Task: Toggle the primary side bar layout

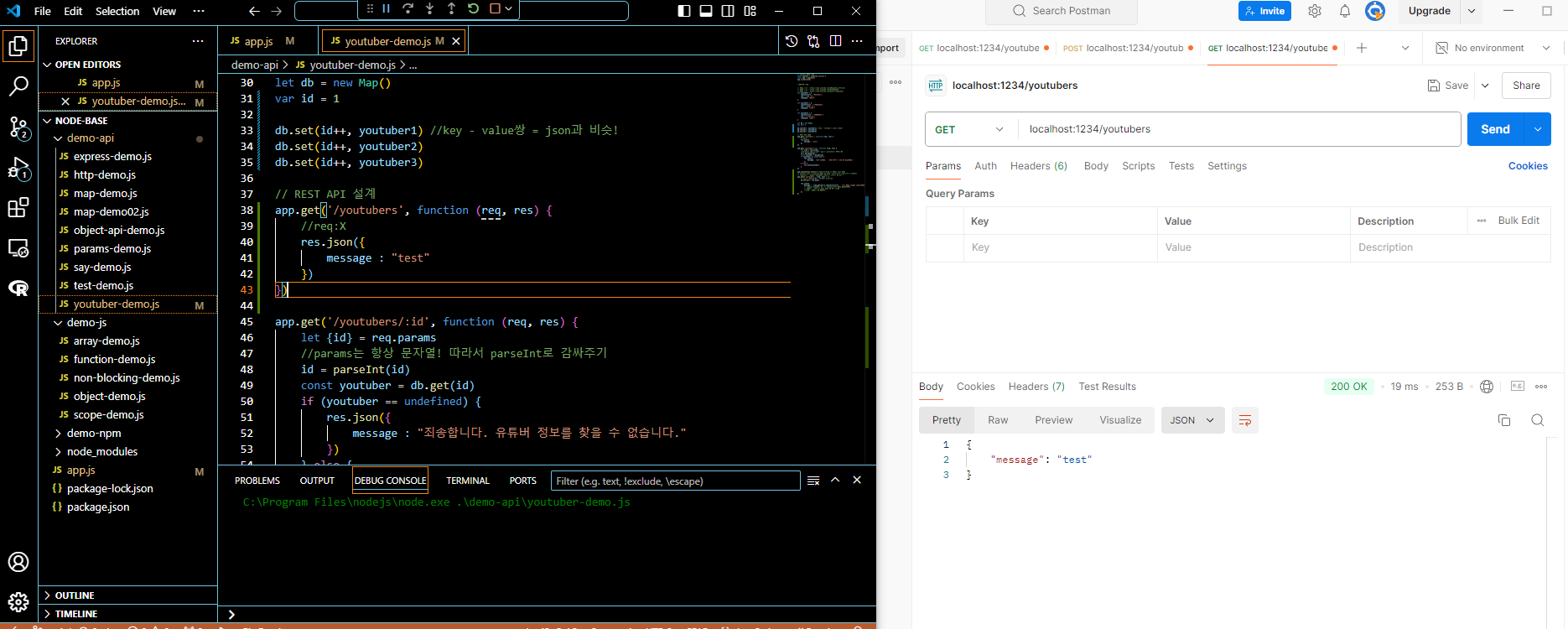Action: click(x=684, y=11)
